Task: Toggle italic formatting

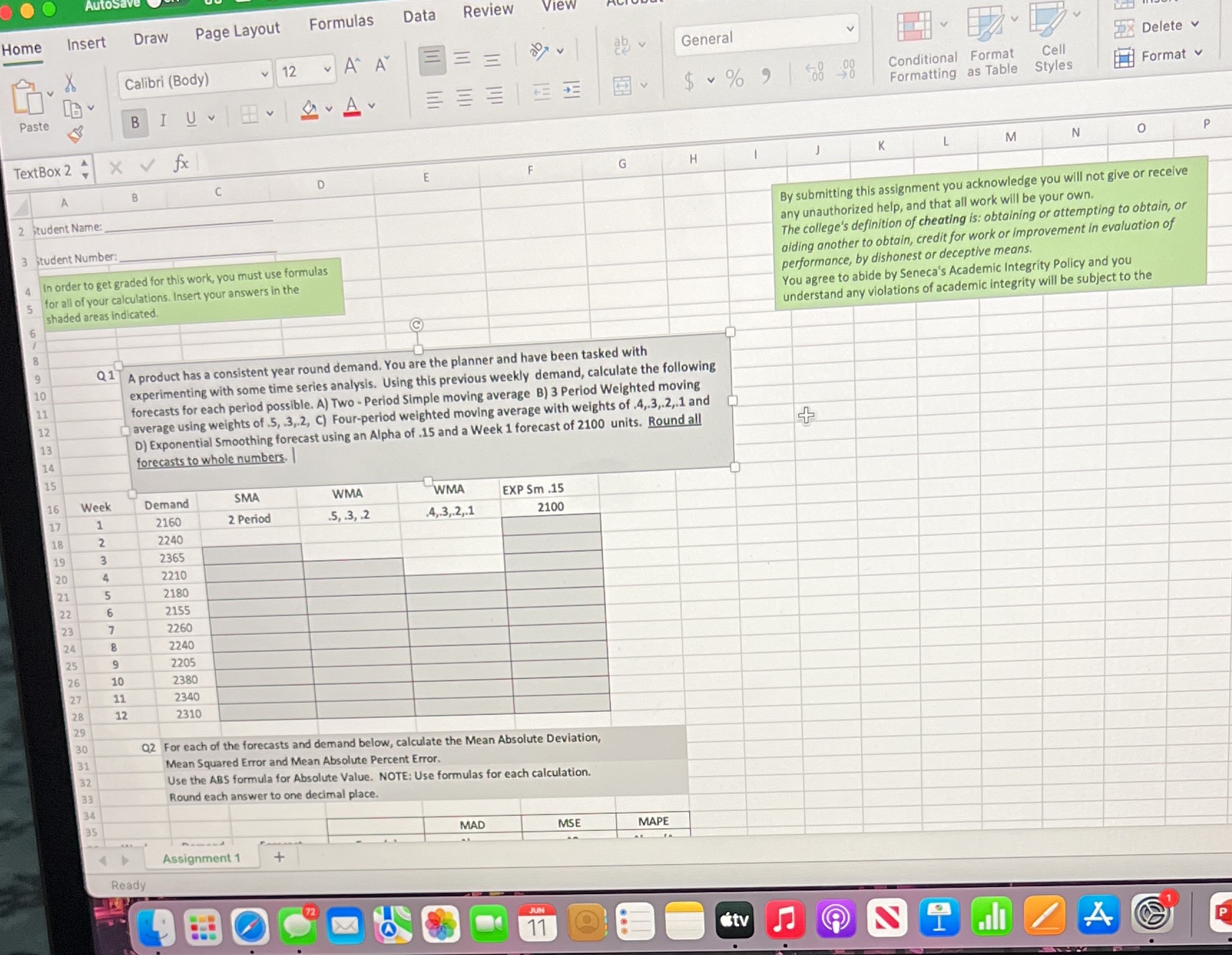Action: (163, 121)
